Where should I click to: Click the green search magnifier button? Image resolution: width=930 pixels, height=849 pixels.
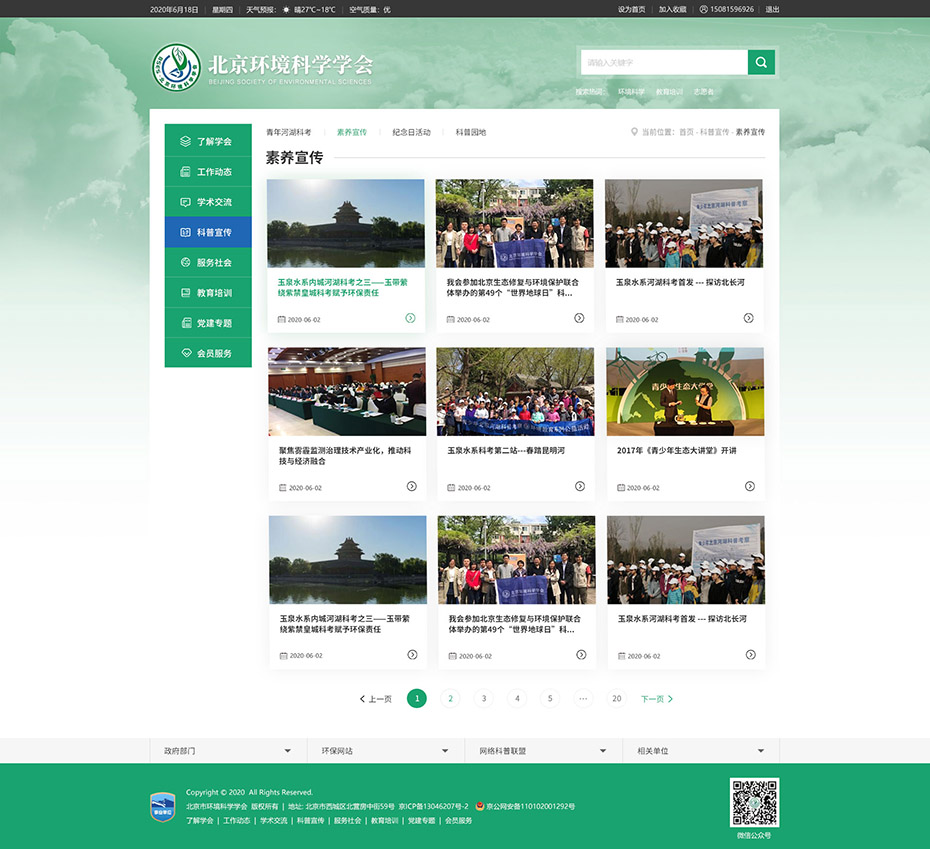pos(761,62)
